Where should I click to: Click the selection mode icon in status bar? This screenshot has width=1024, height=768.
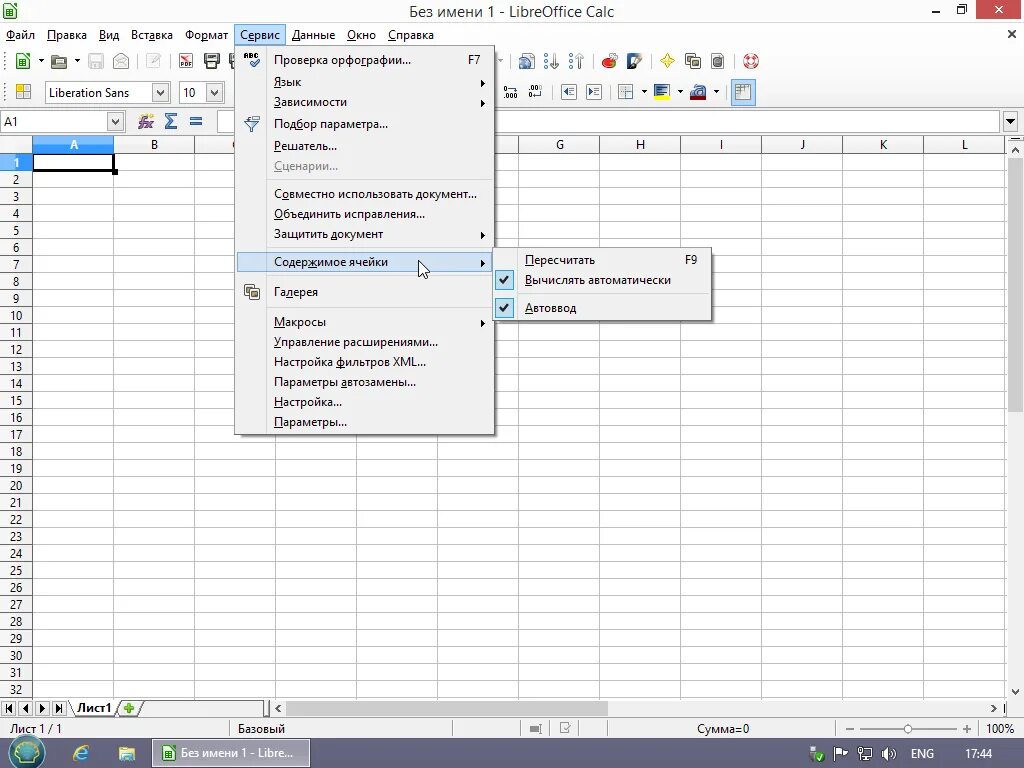(x=536, y=729)
